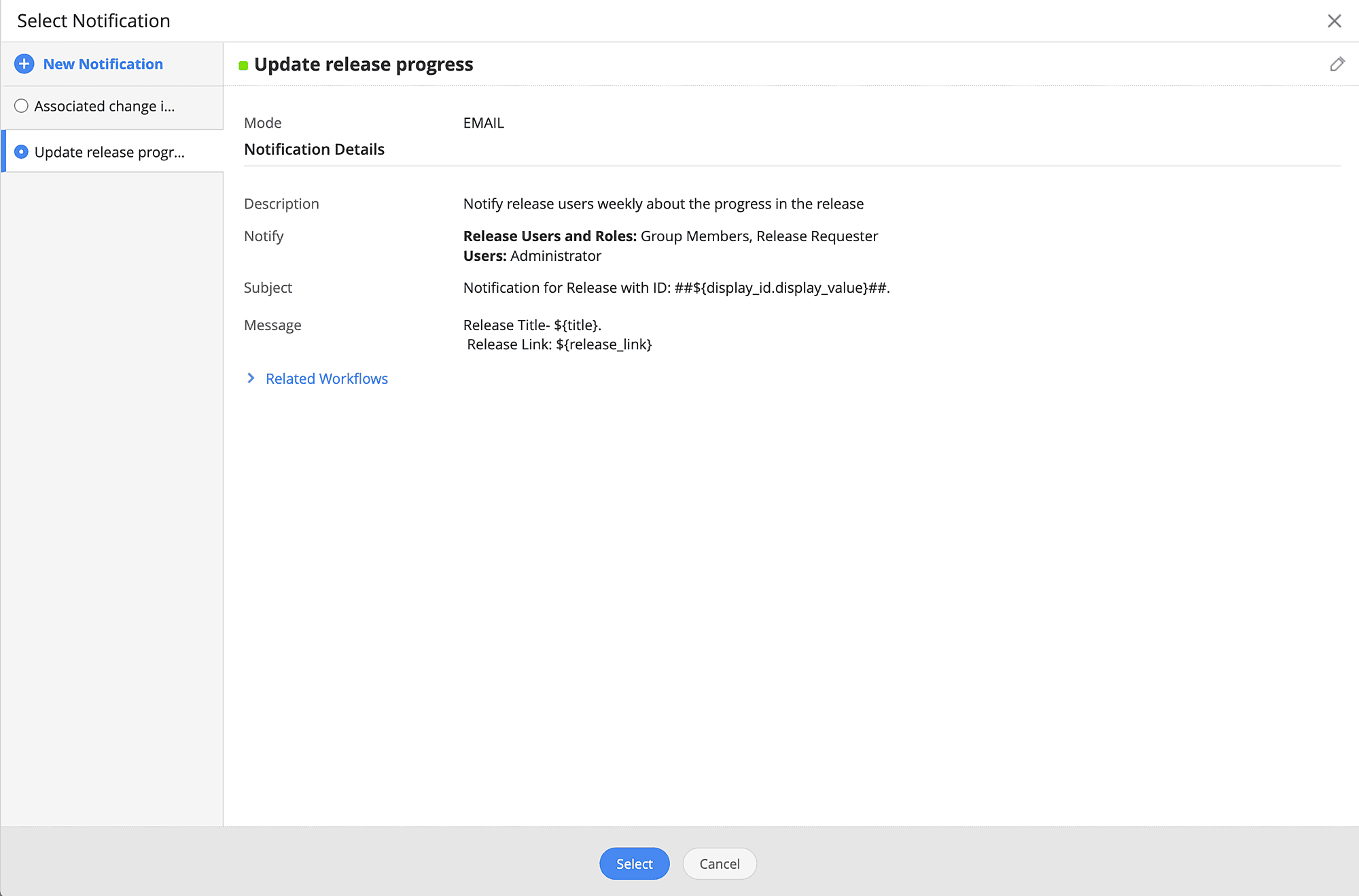1359x896 pixels.
Task: Choose the 'Associated change i...' list entry label
Action: [105, 106]
